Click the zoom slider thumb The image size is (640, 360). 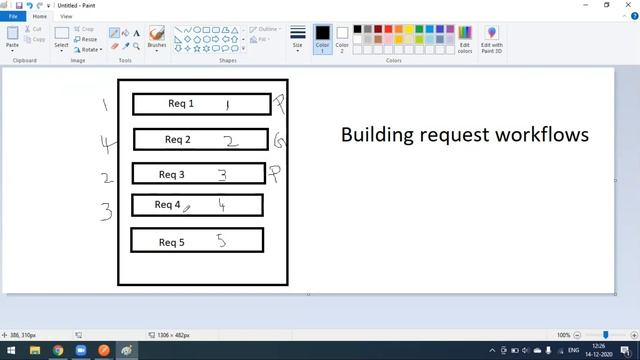coord(606,335)
